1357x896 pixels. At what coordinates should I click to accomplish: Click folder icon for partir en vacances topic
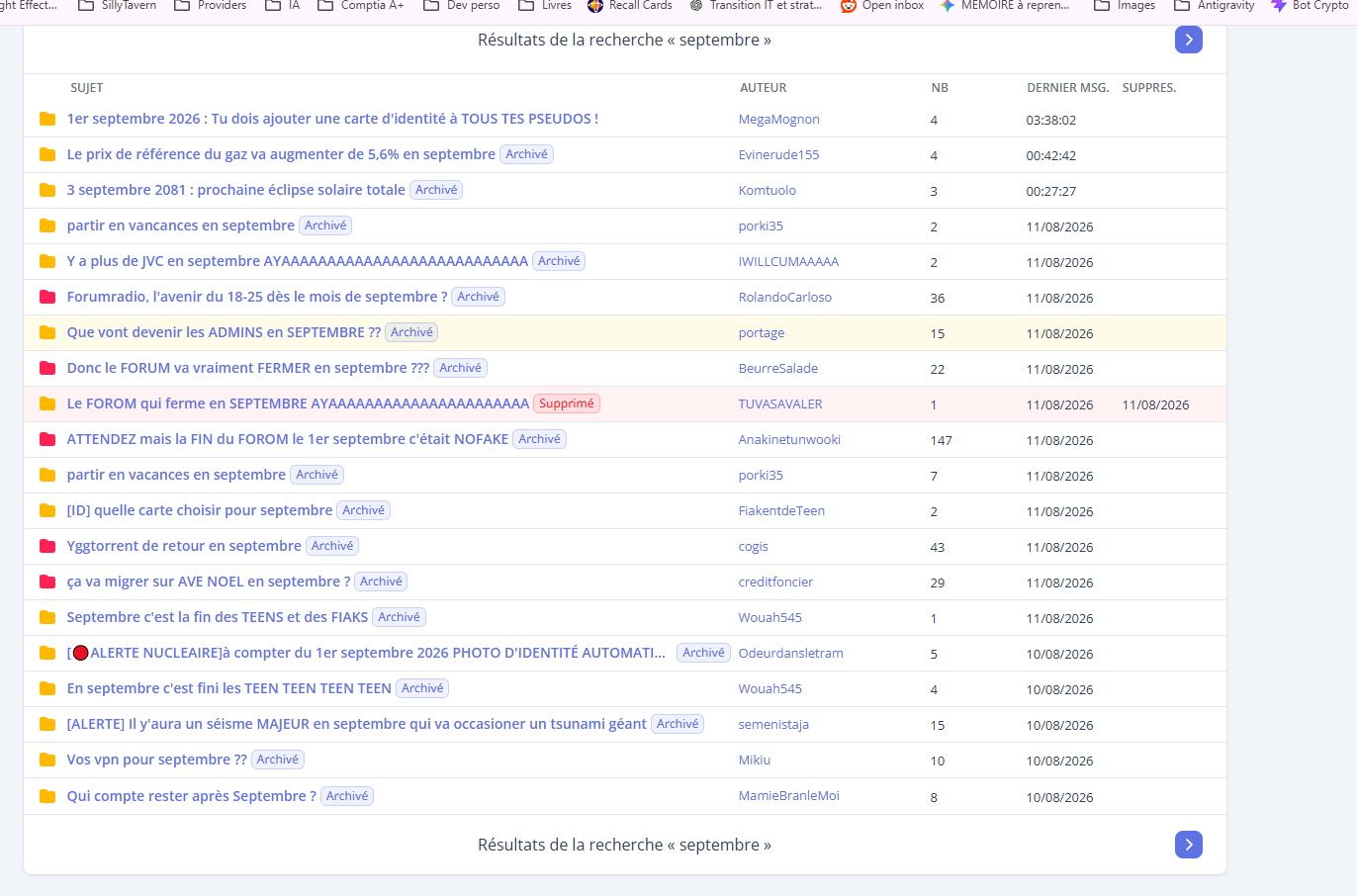point(47,475)
